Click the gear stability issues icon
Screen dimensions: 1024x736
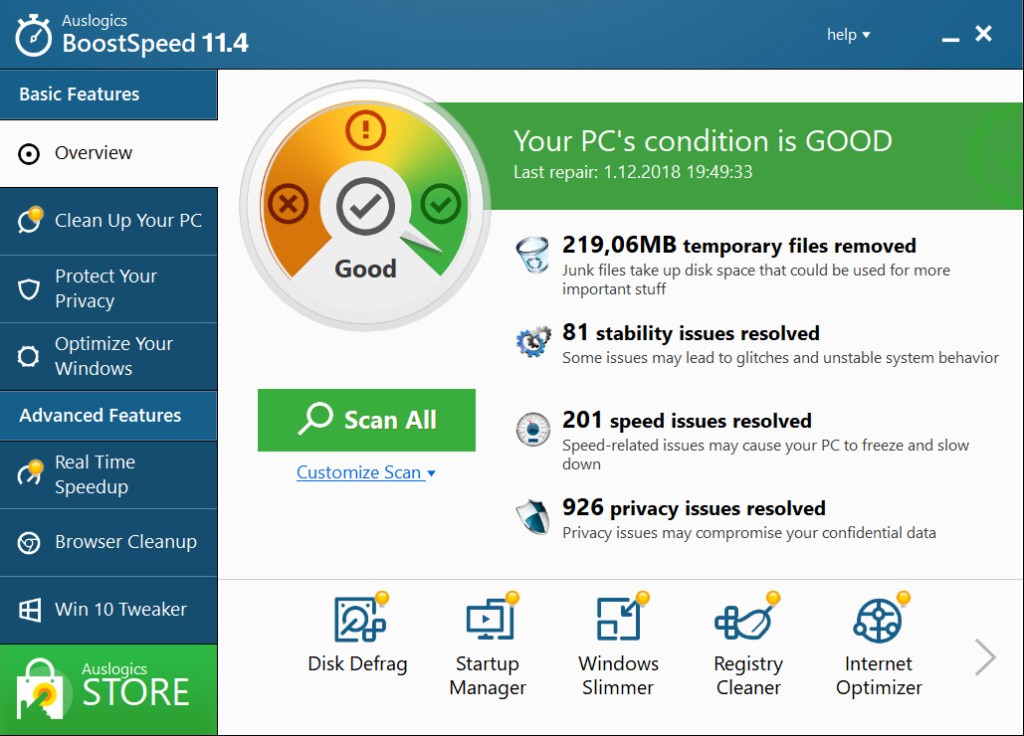point(532,342)
